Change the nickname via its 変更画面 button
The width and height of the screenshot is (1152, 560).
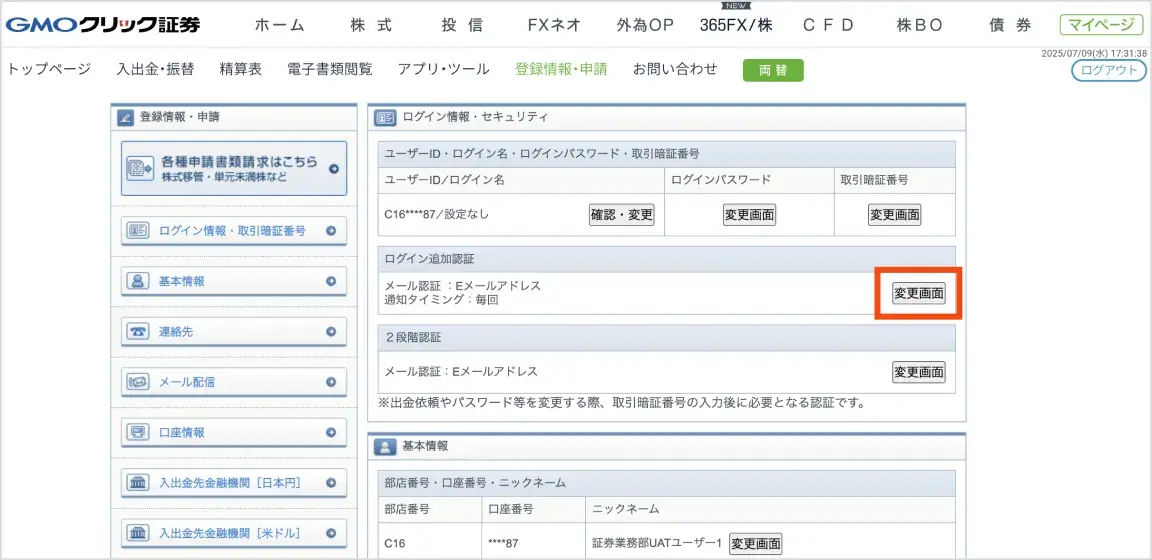coord(755,544)
